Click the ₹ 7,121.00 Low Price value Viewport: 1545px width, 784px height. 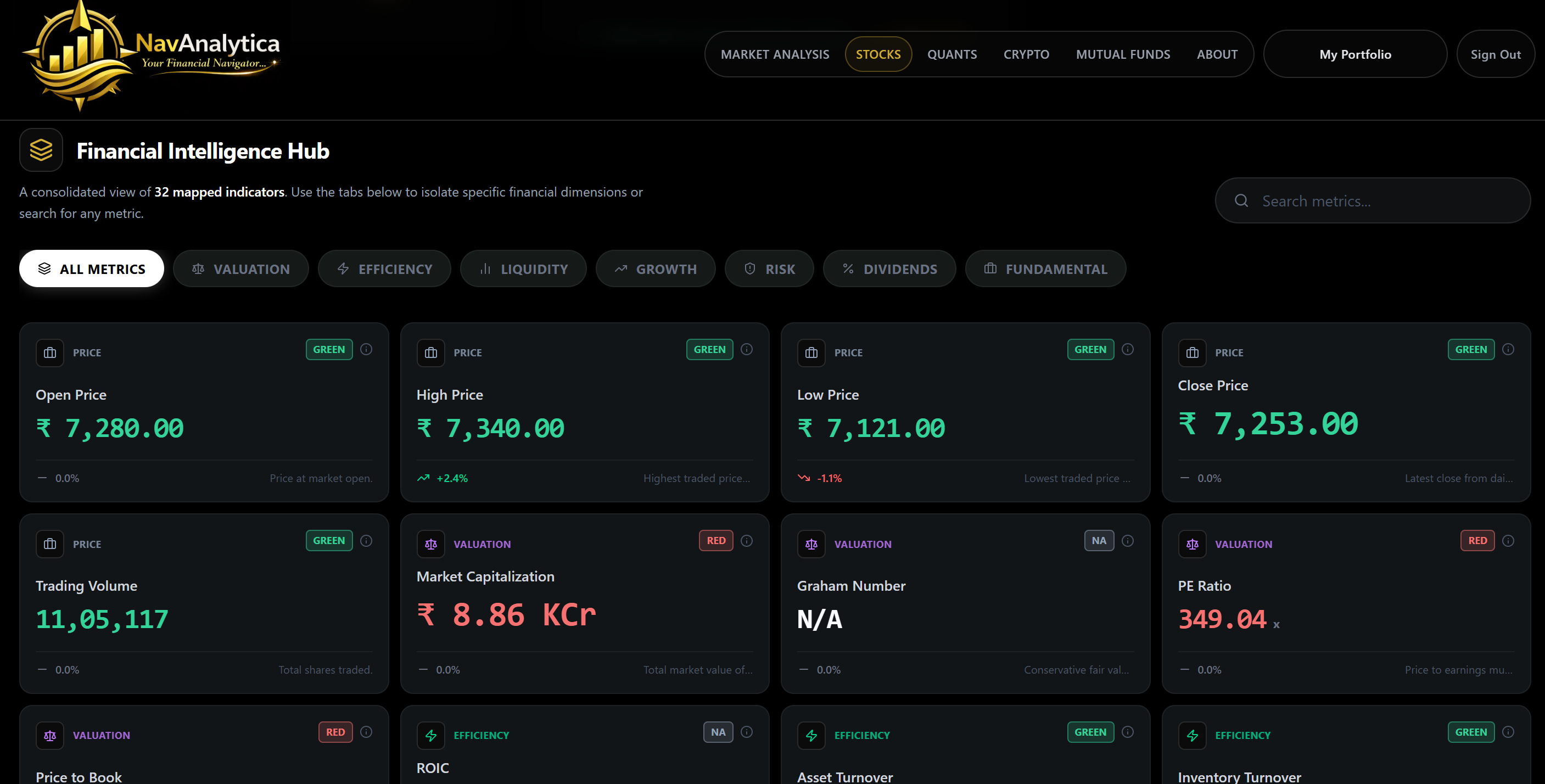[871, 428]
